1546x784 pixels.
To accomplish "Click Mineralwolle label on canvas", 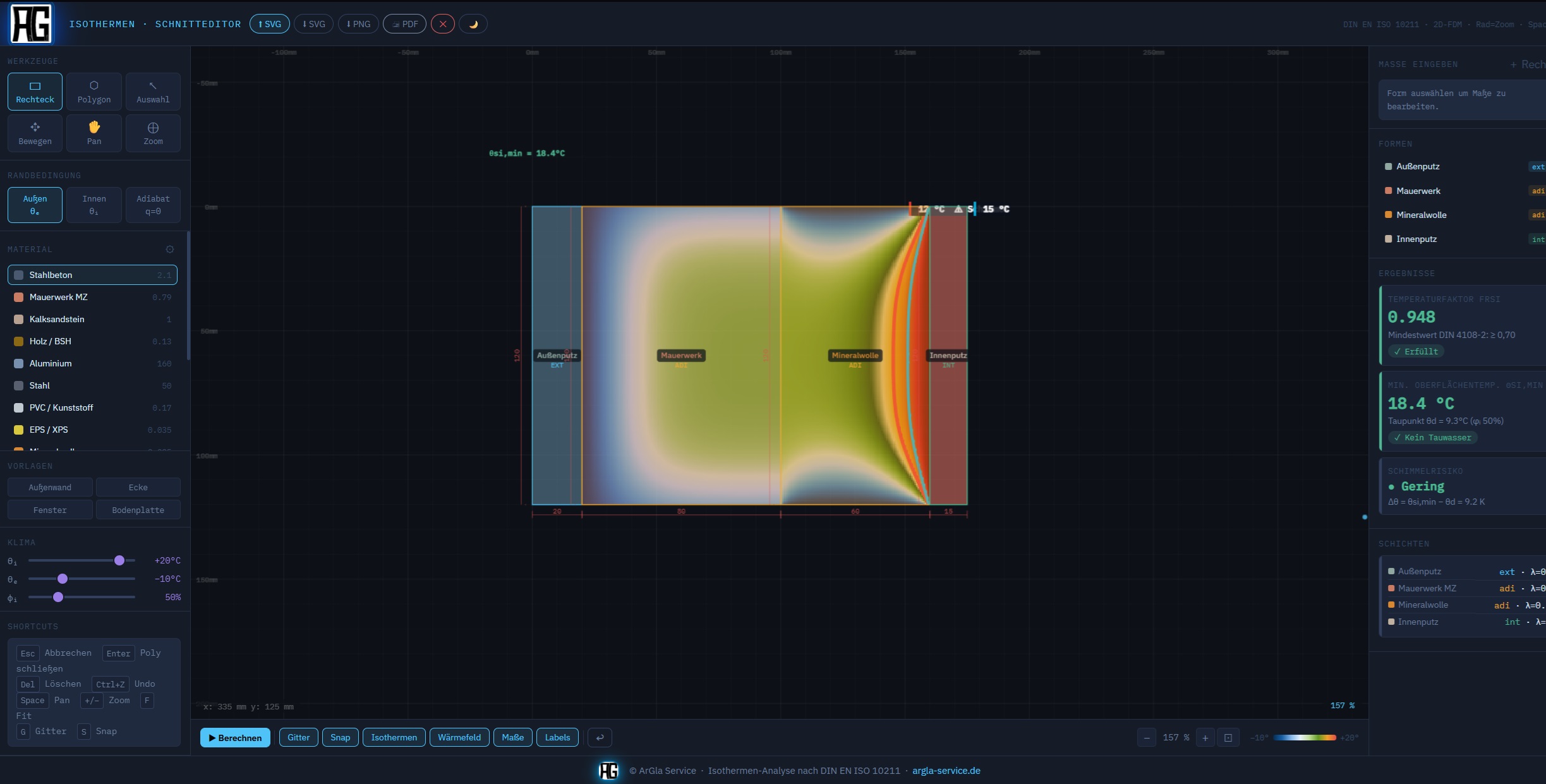I will point(855,356).
